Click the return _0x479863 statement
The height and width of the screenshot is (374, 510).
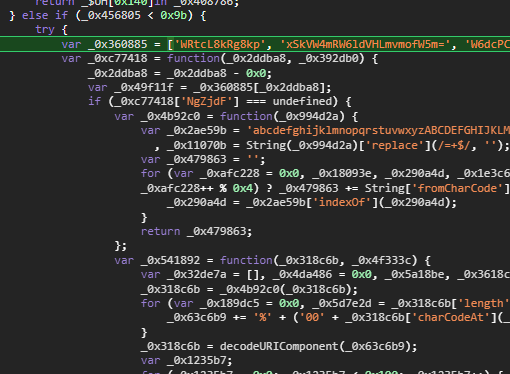click(x=196, y=231)
